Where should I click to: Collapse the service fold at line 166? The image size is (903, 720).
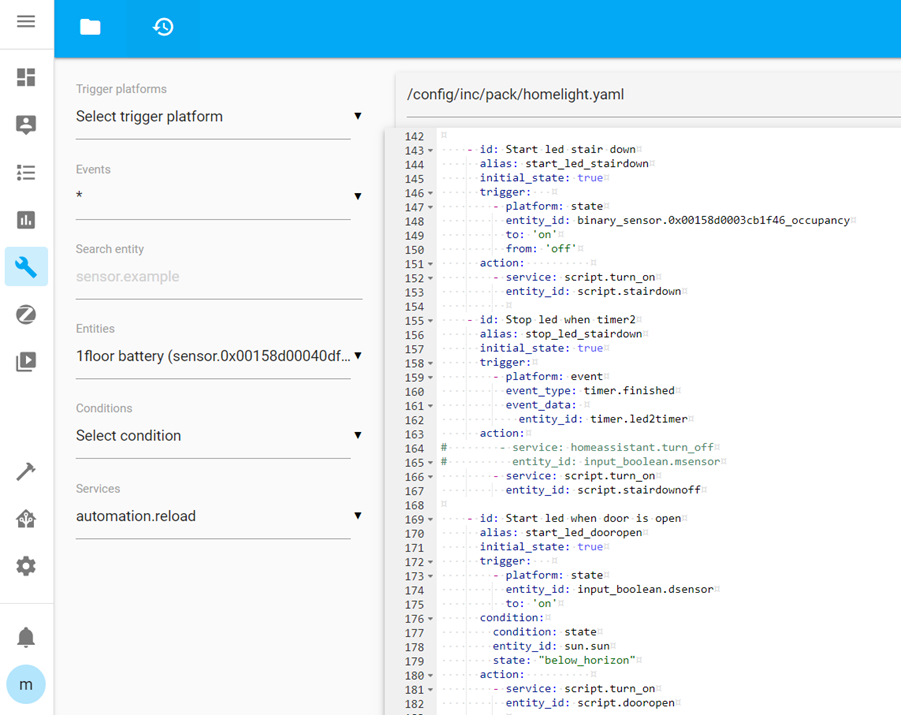point(430,478)
